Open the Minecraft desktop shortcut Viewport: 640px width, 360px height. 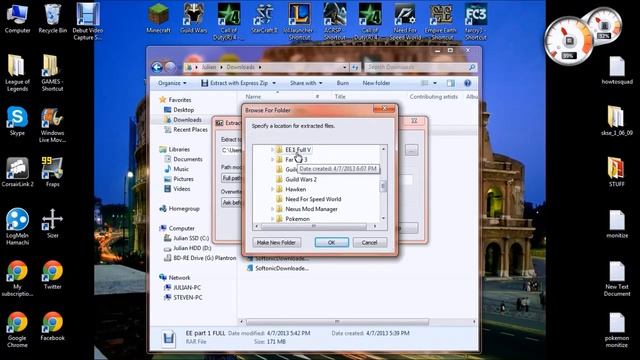tap(158, 18)
